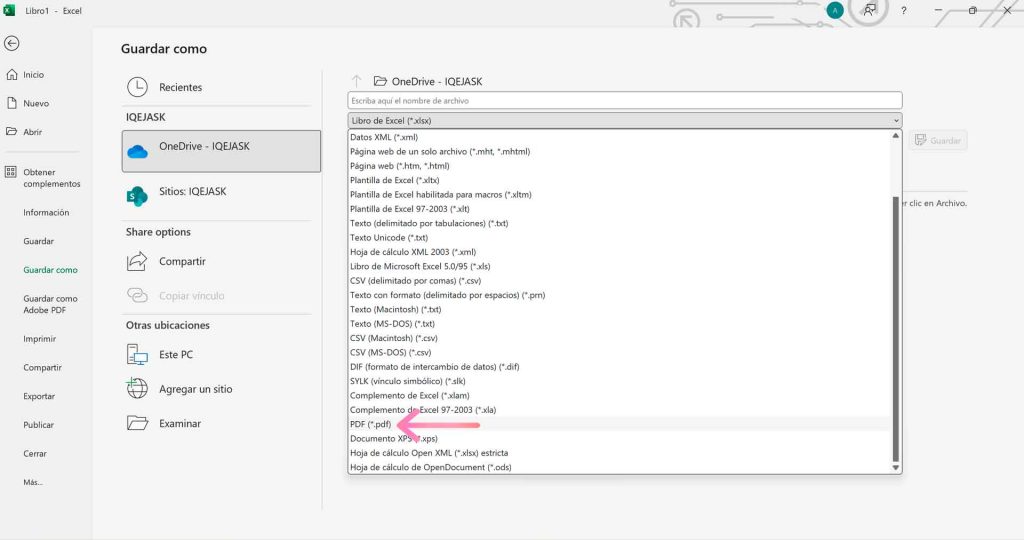Click the list scrollbar up arrow
The image size is (1024, 540).
896,136
